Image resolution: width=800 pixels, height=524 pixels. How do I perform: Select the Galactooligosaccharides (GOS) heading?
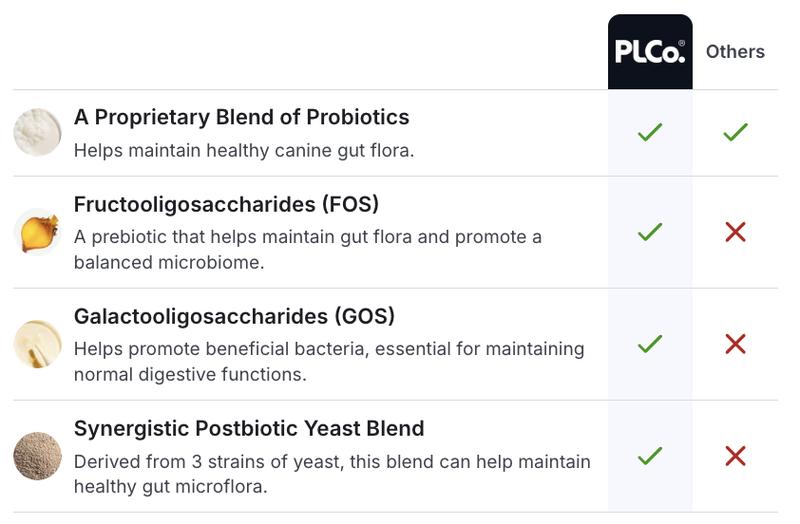(234, 317)
